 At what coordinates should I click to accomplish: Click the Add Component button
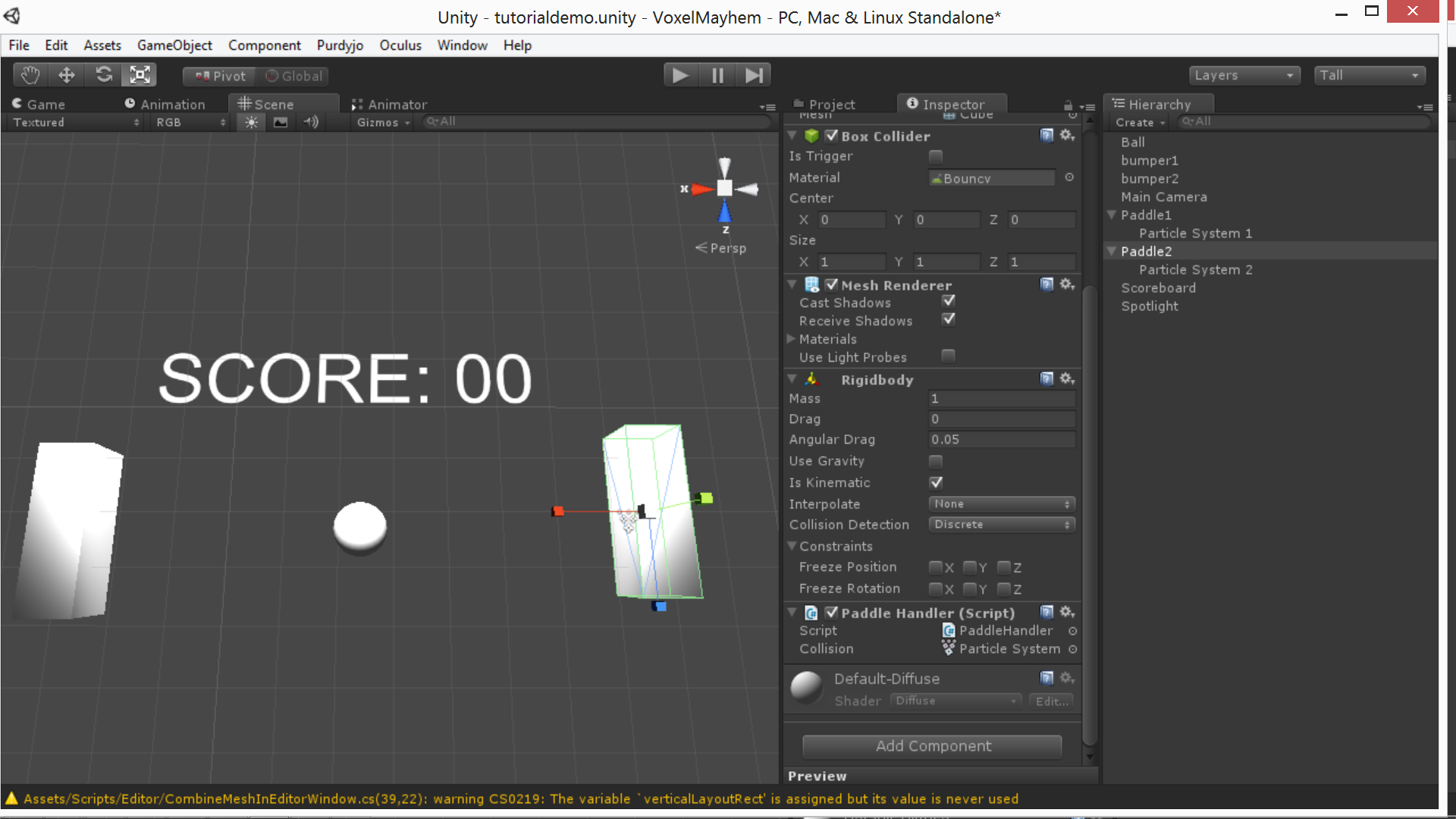pyautogui.click(x=933, y=745)
